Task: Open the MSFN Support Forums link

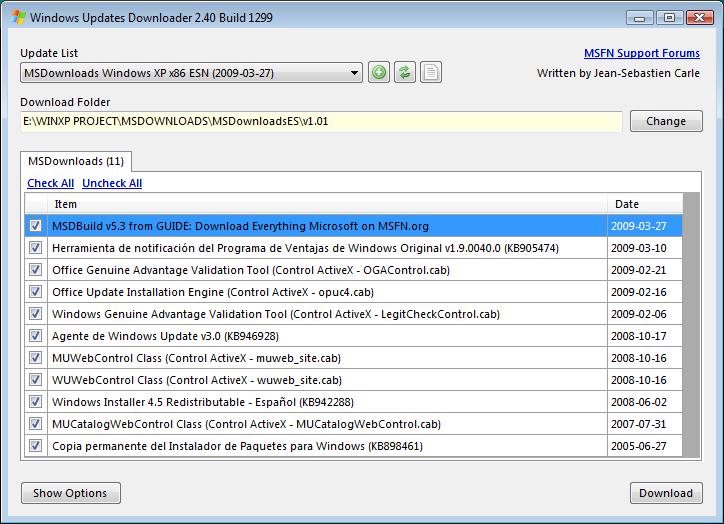Action: (x=642, y=53)
